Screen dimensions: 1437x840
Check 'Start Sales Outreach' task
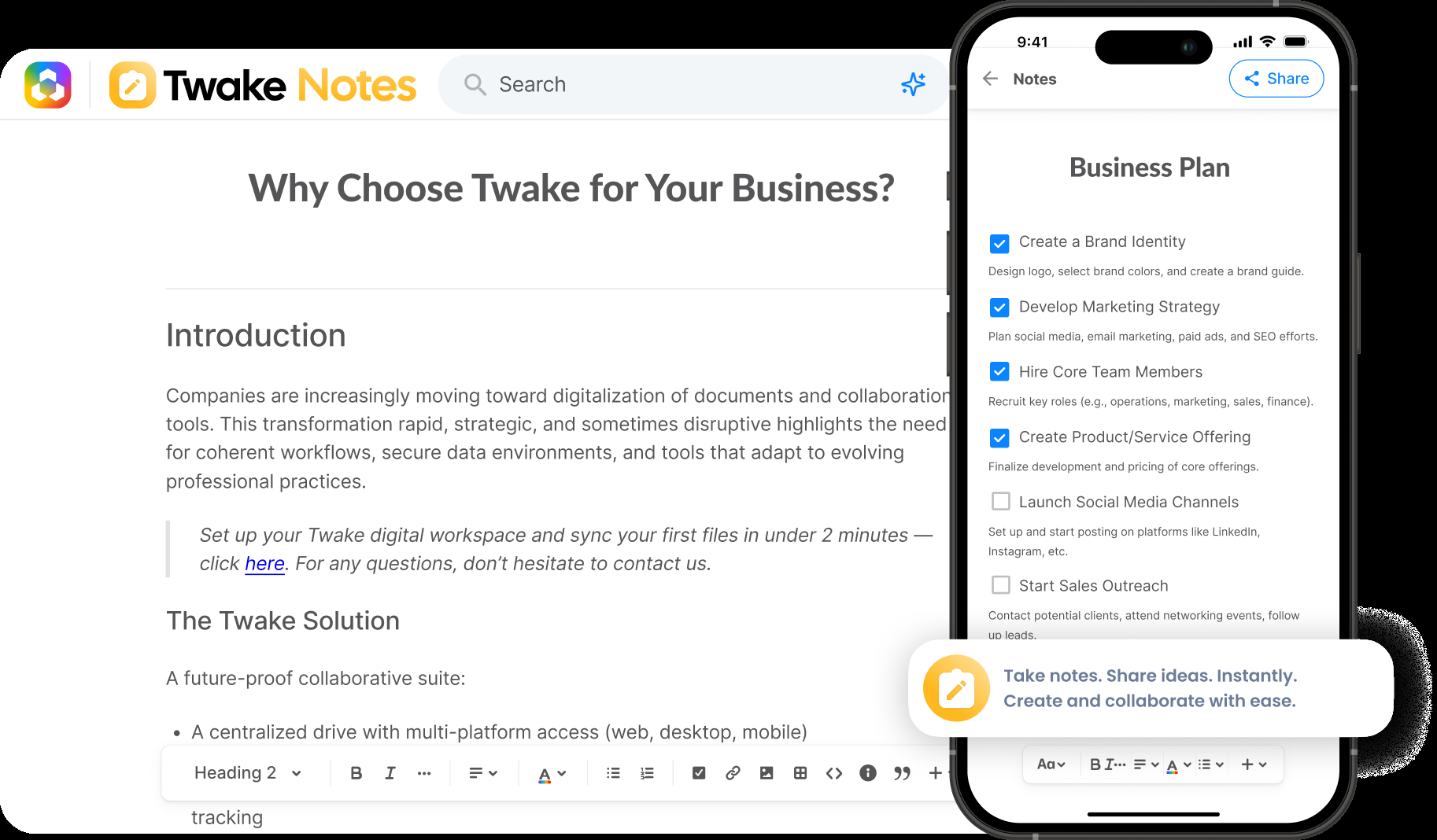(x=1000, y=585)
